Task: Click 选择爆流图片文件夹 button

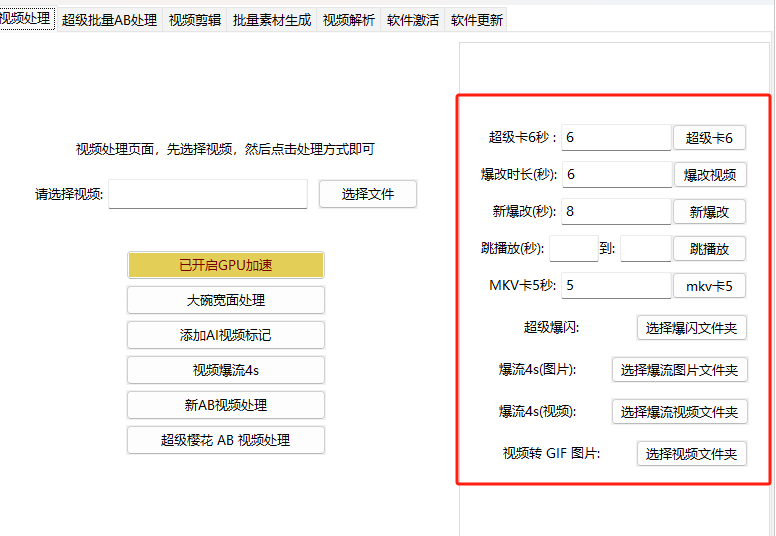Action: pyautogui.click(x=679, y=370)
